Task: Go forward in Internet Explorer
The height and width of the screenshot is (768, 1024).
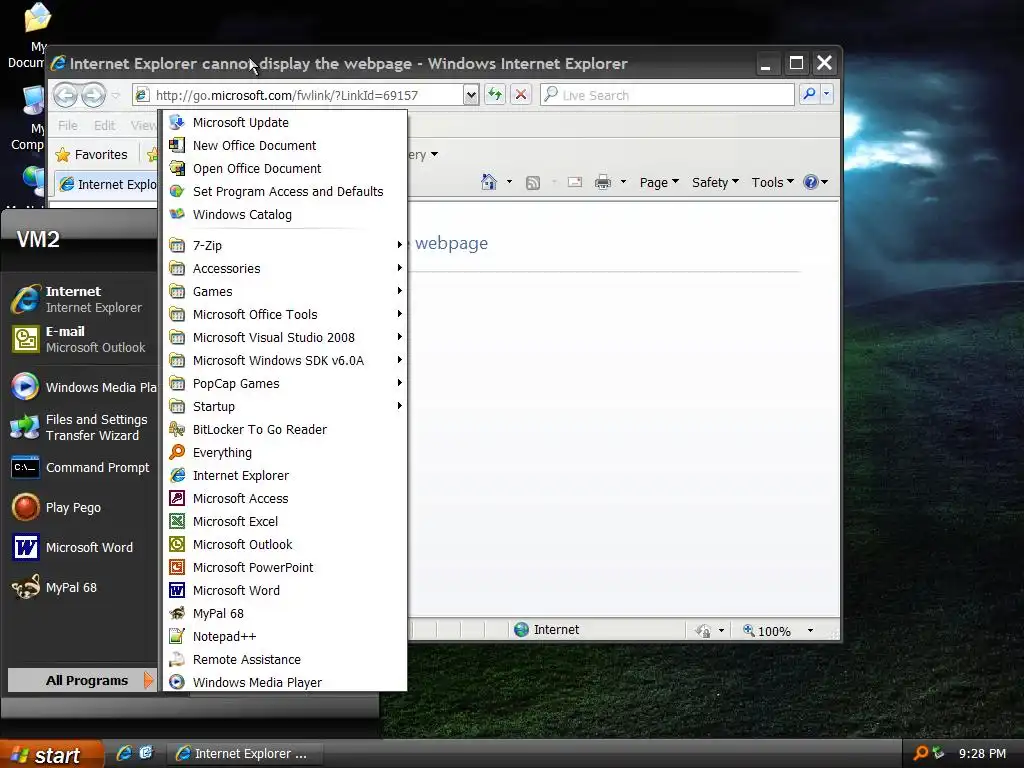Action: 93,95
